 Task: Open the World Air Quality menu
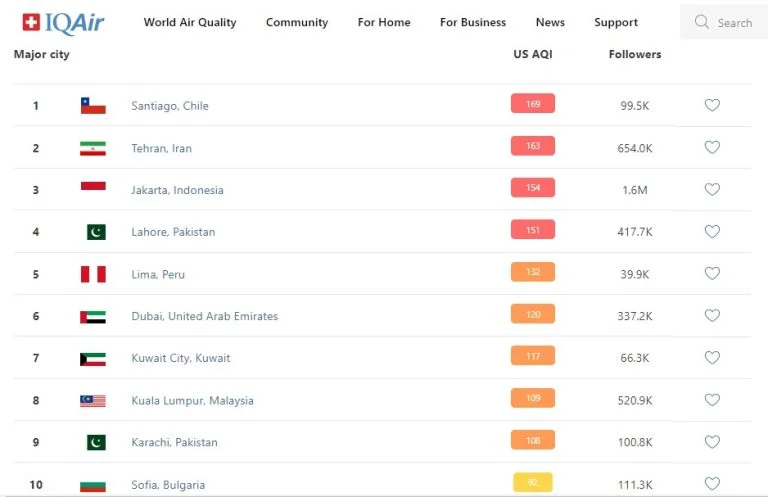tap(190, 23)
